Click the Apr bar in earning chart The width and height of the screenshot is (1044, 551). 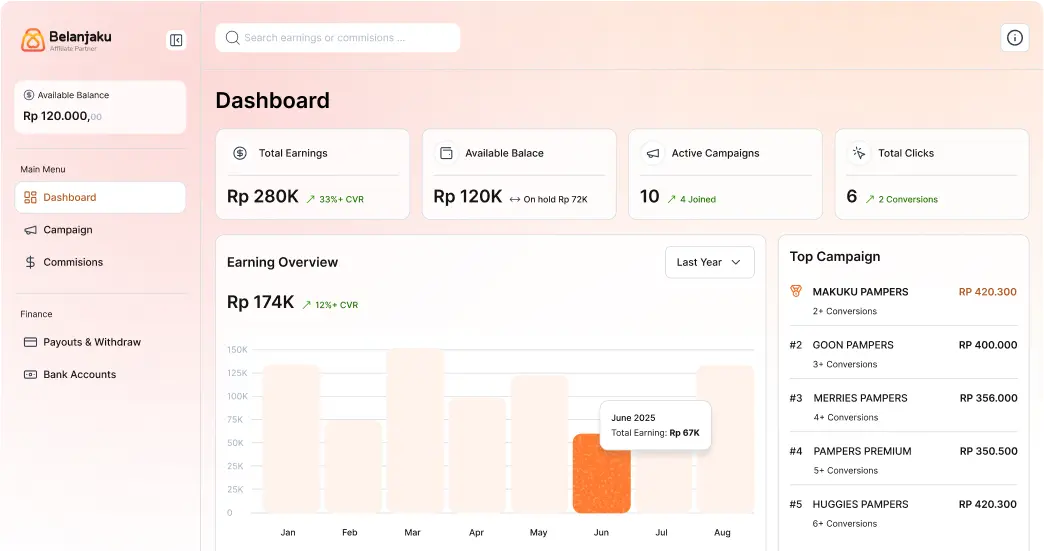477,455
